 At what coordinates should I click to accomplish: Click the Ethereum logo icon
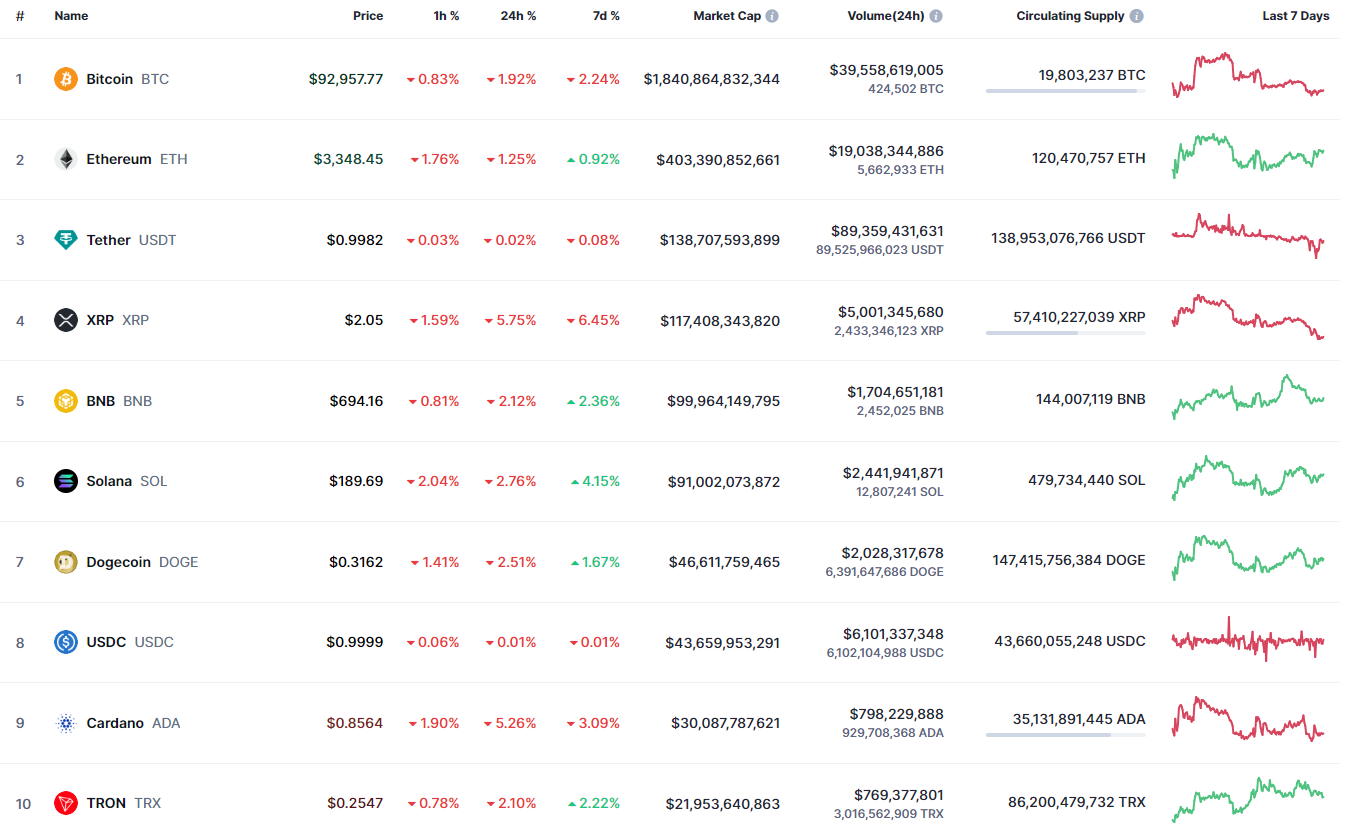[66, 159]
